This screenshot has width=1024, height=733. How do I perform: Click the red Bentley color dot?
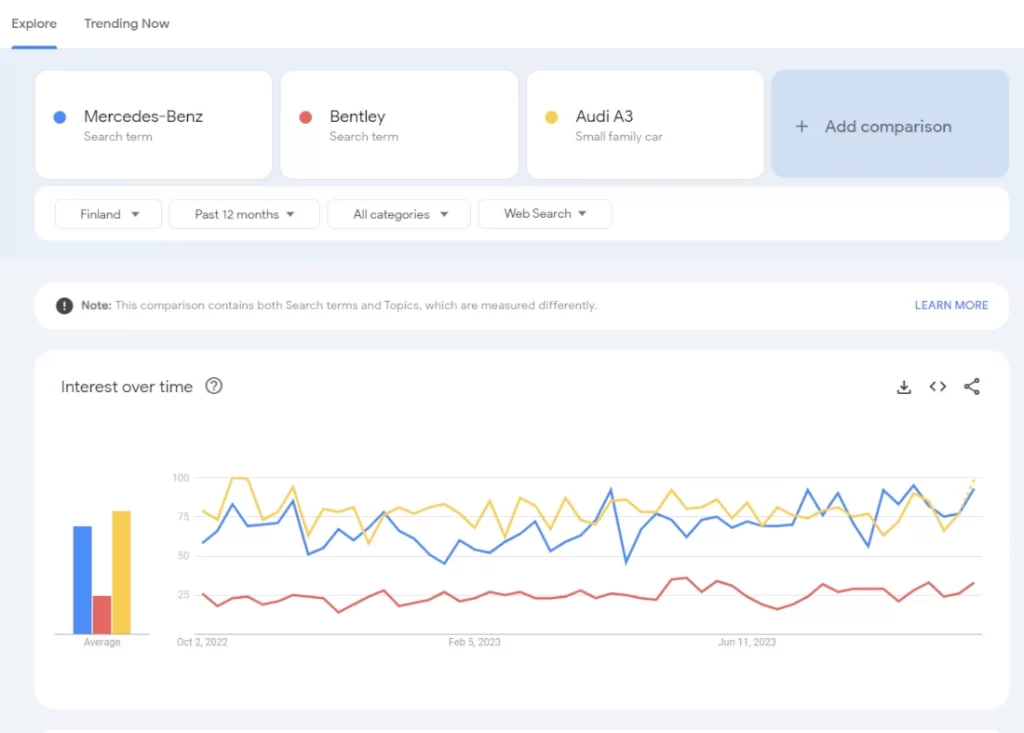(306, 118)
